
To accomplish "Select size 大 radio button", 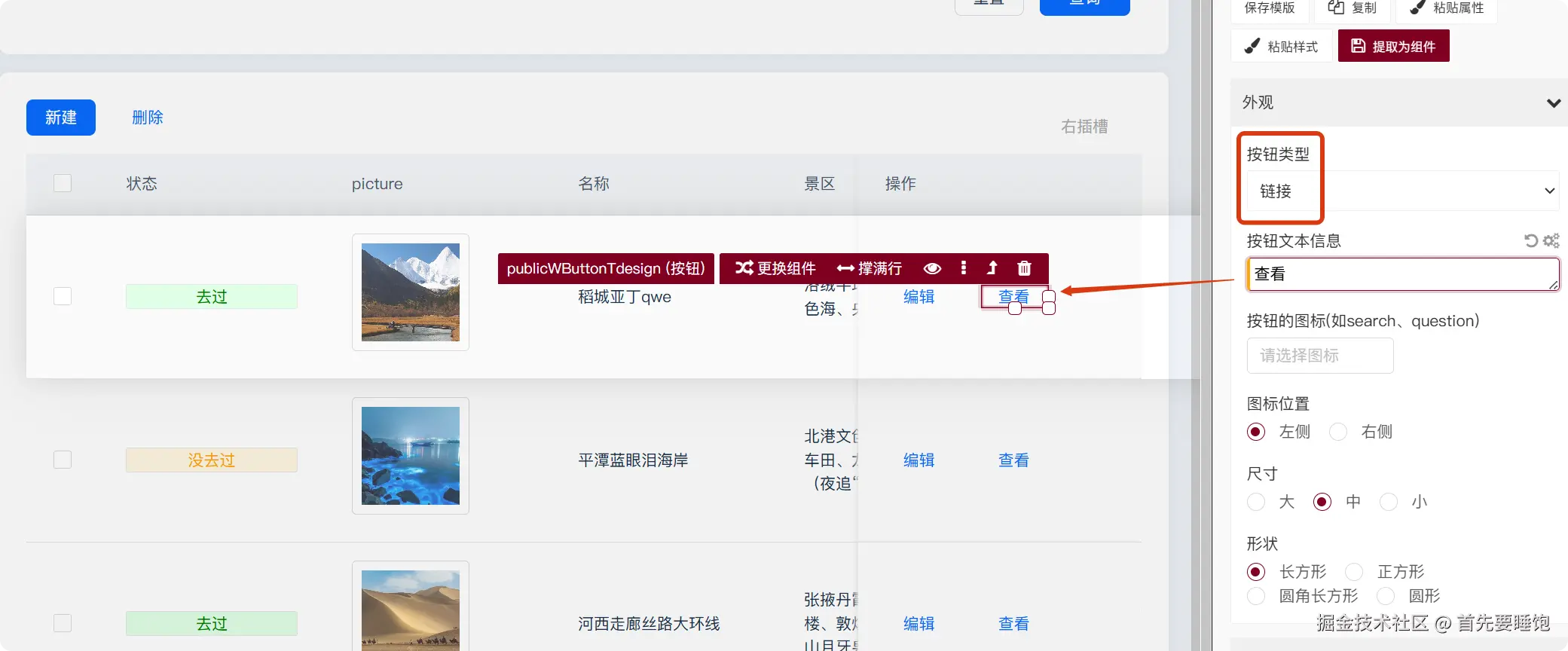I will point(1255,502).
